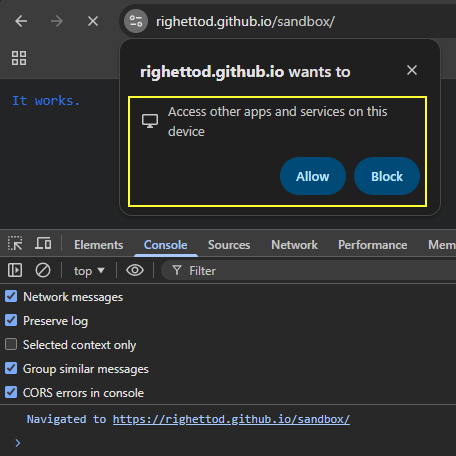Clear console with the circle-slash icon
456x456 pixels.
[43, 270]
